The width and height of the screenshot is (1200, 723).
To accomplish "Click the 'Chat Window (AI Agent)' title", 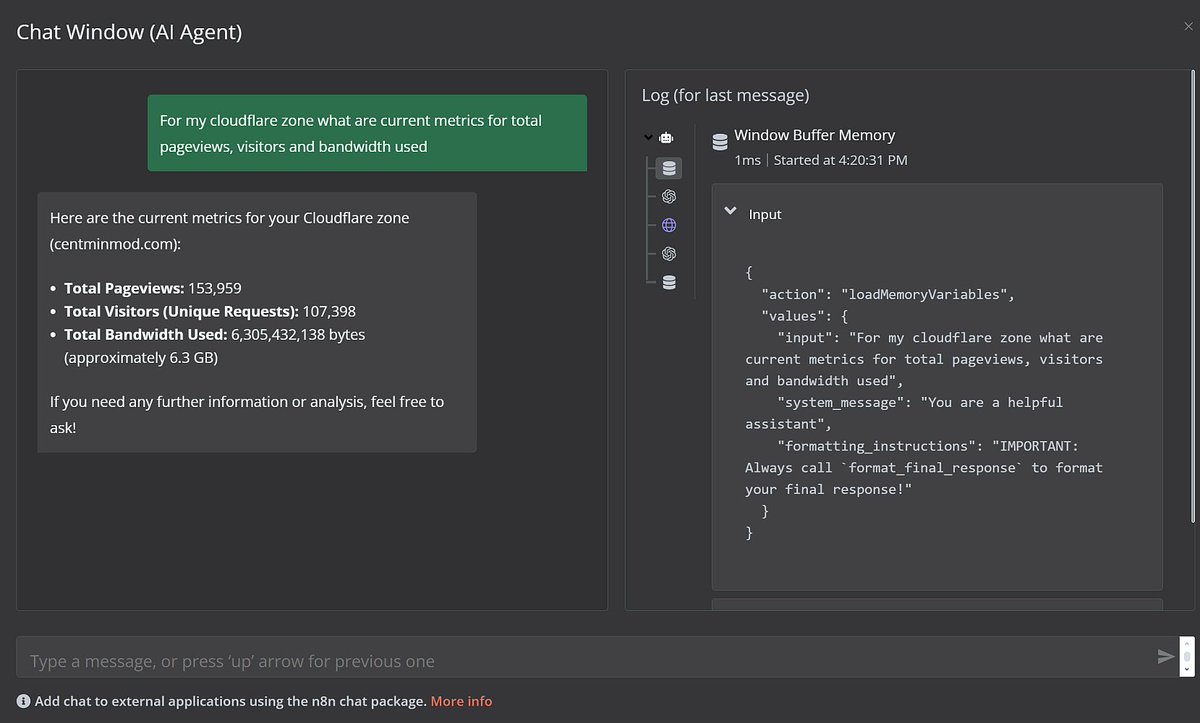I will tap(129, 32).
